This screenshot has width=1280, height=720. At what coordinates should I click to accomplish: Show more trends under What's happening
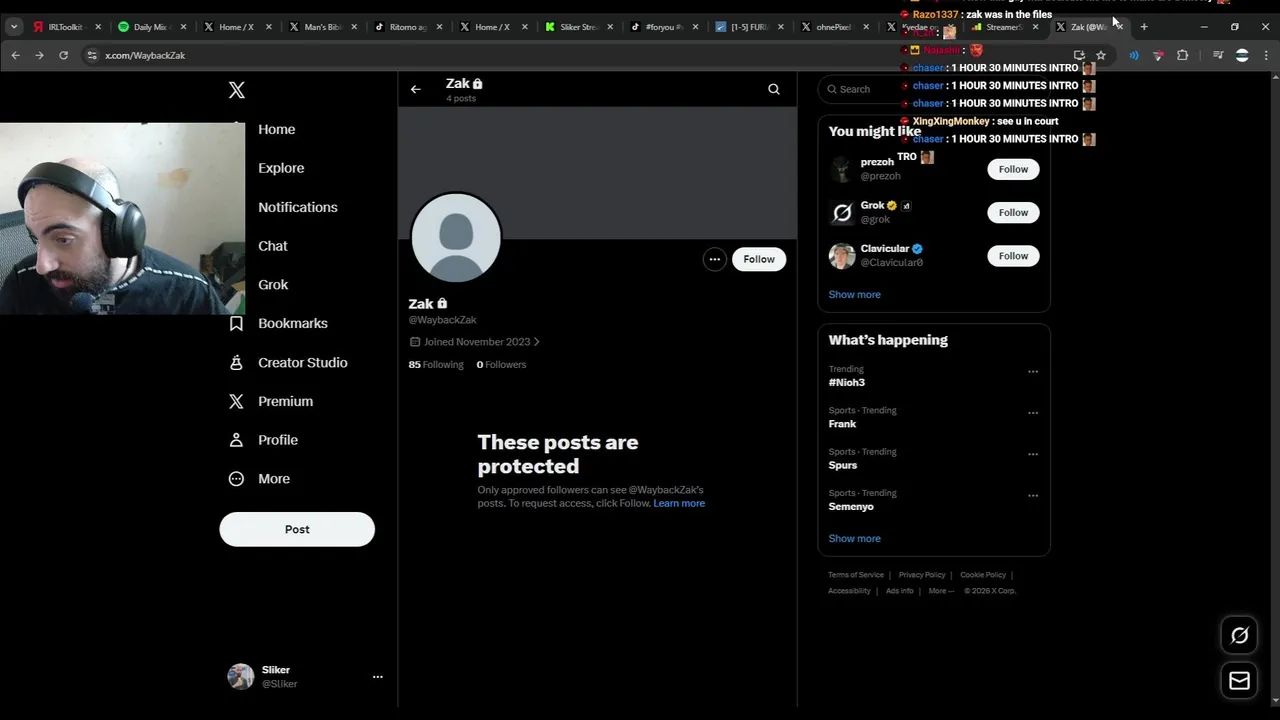pos(854,539)
